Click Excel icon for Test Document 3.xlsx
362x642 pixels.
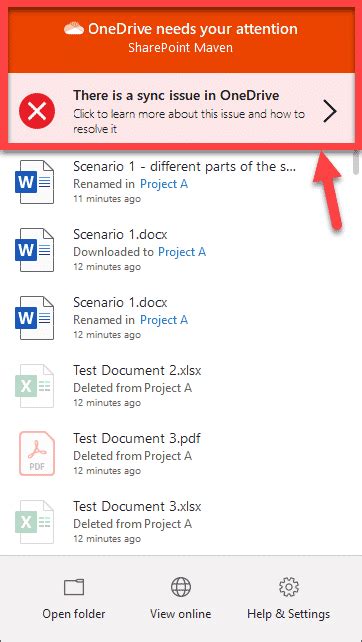coord(34,522)
